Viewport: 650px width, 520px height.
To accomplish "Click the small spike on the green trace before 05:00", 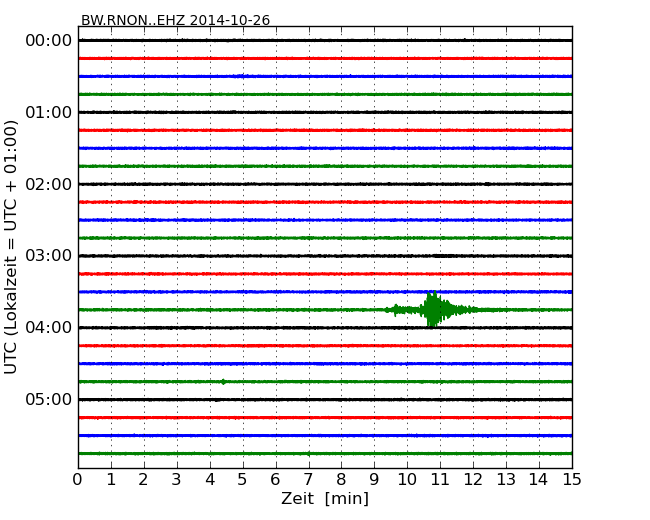I will [x=223, y=381].
